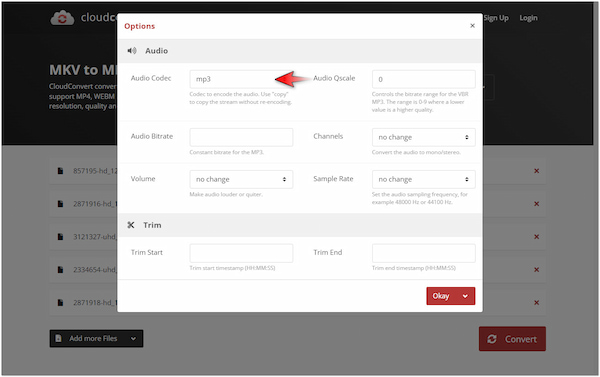Click the Audio Bitrate input field
This screenshot has width=600, height=377.
[241, 137]
